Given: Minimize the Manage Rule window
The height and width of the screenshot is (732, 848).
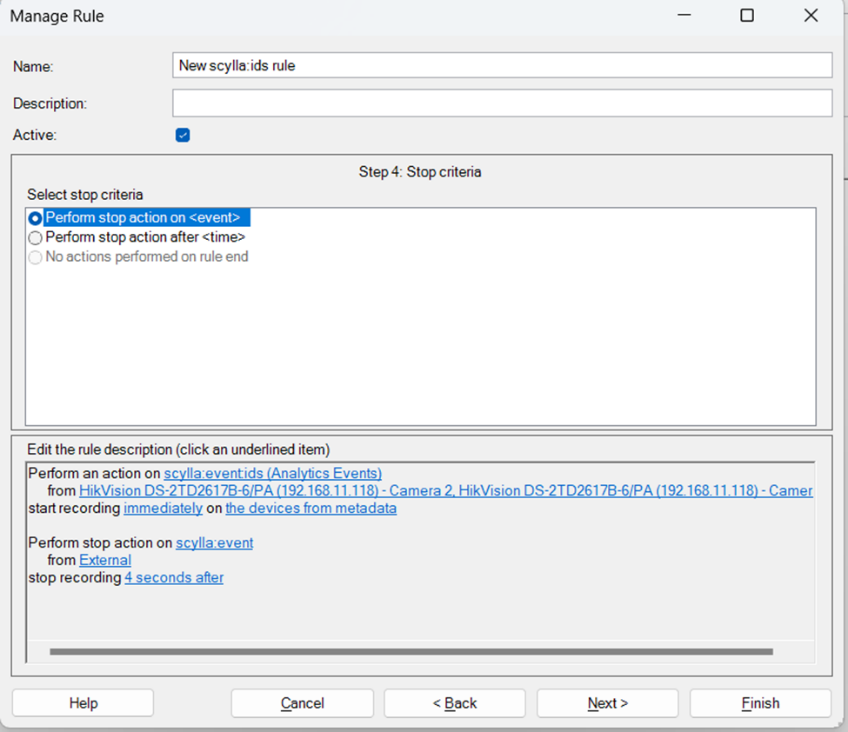Looking at the screenshot, I should click(x=683, y=16).
